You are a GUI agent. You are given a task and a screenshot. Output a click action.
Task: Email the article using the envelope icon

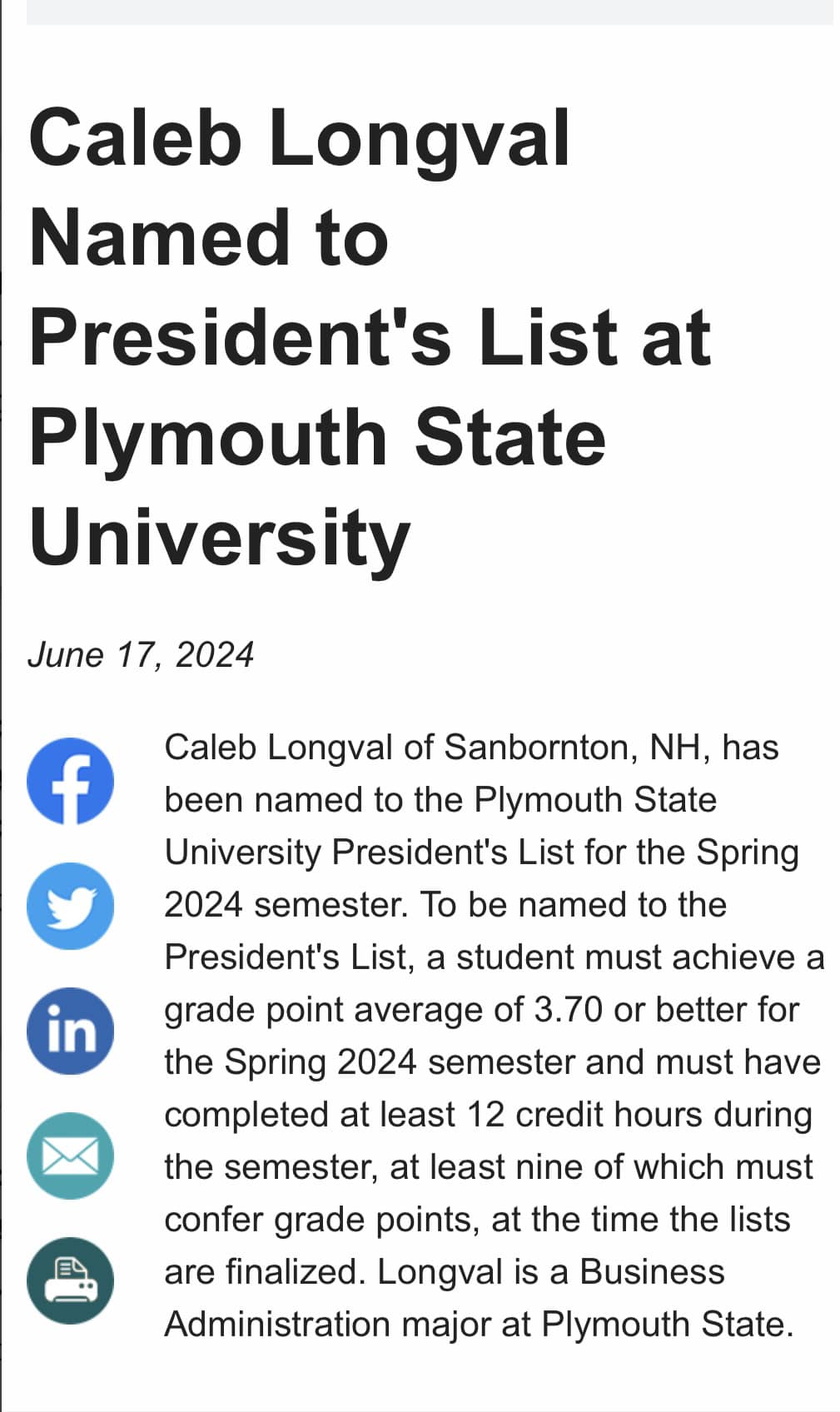(70, 1156)
